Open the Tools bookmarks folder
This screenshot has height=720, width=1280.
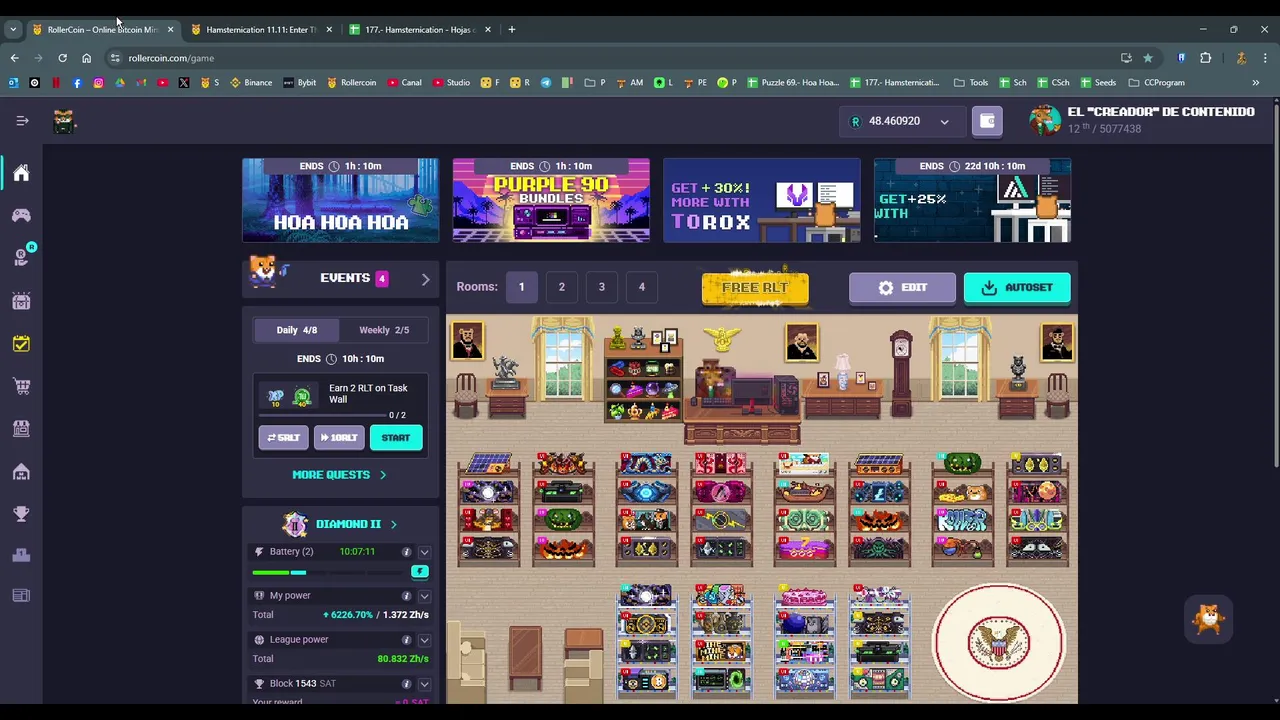pos(971,83)
